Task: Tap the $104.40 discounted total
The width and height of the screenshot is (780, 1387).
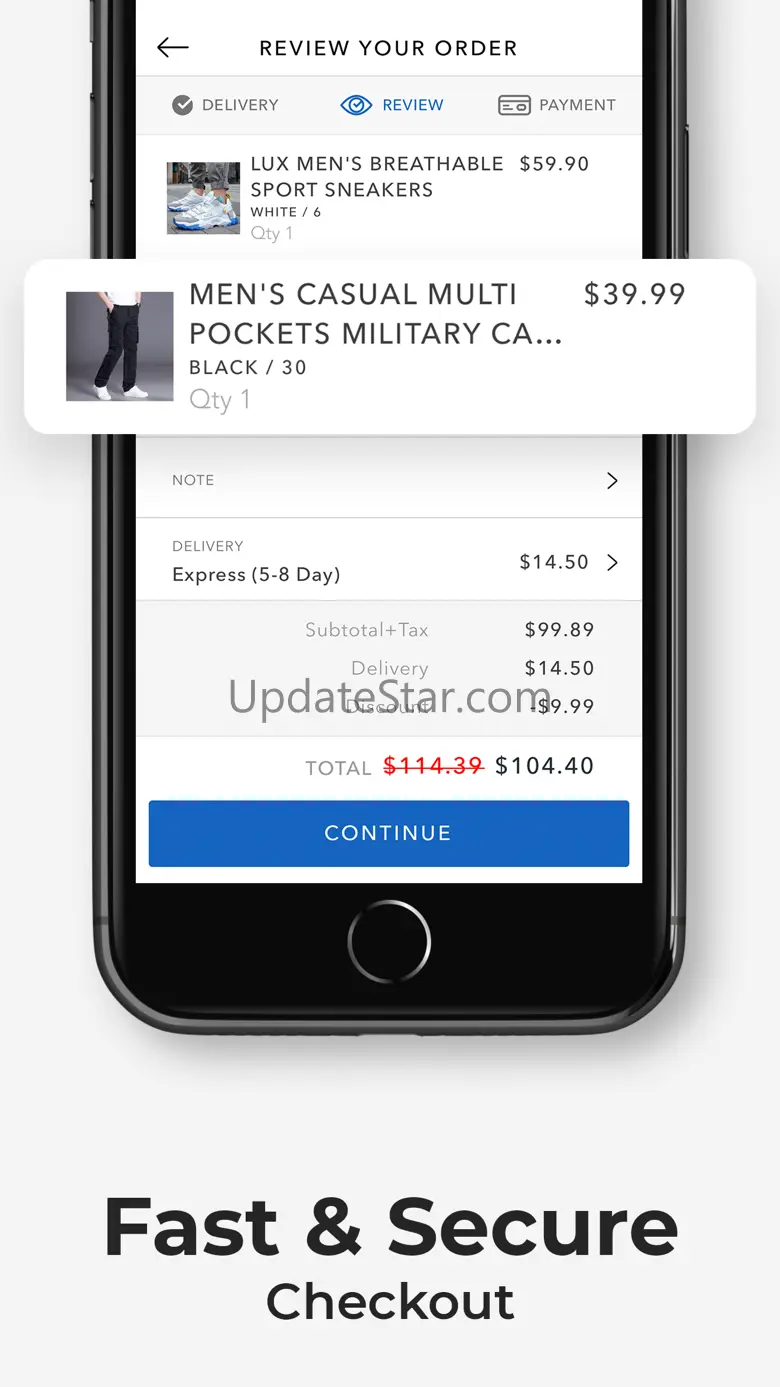Action: click(545, 766)
